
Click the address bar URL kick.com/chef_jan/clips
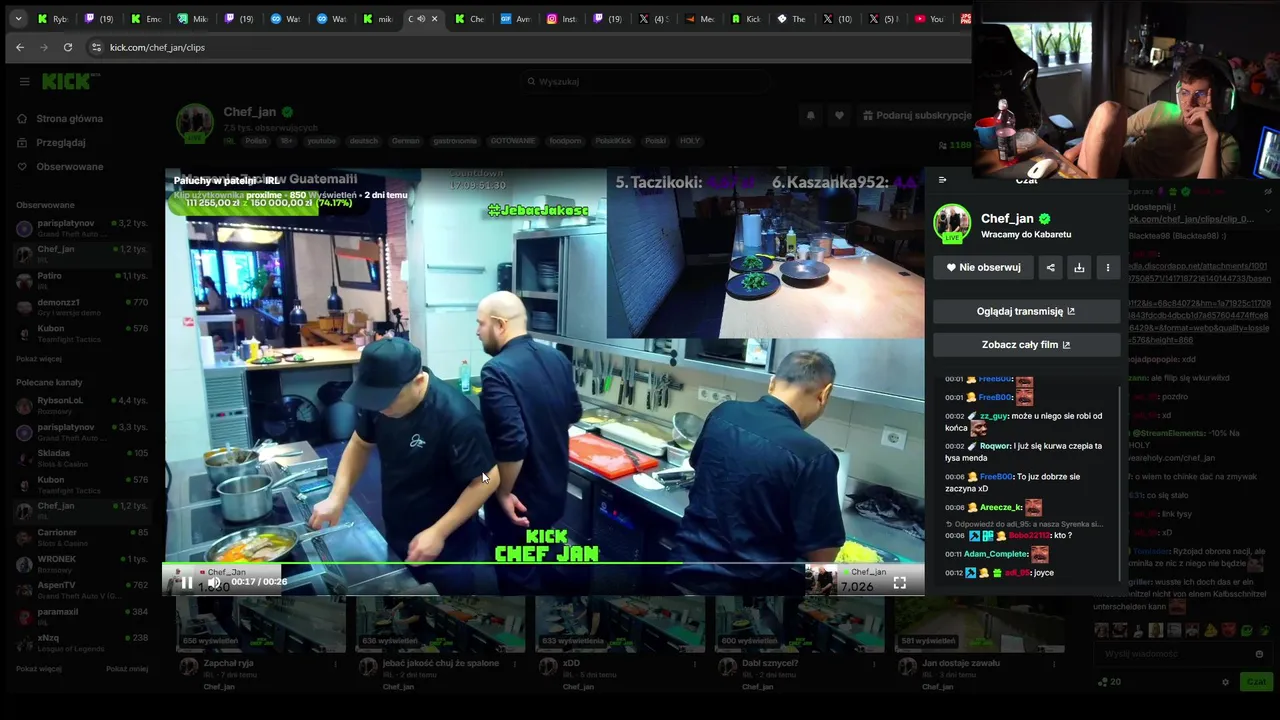(x=157, y=47)
